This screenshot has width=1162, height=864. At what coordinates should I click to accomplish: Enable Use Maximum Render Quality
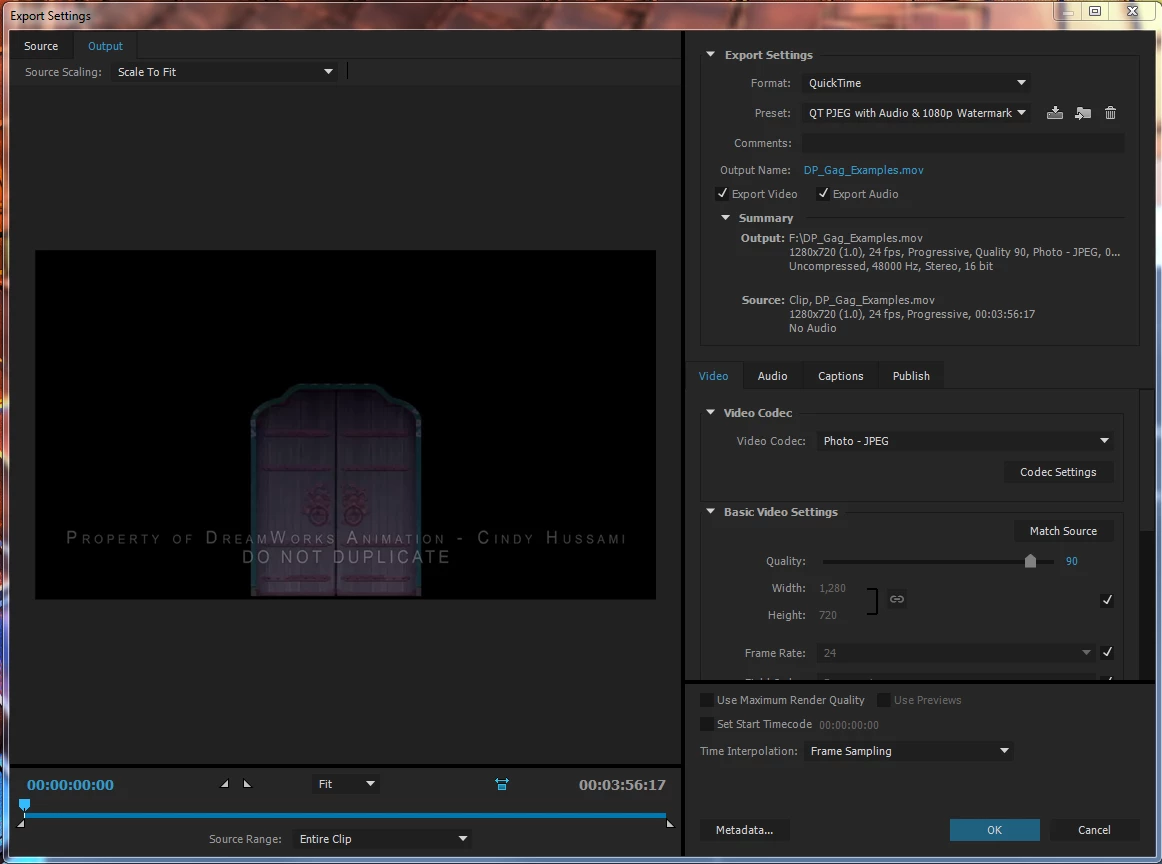(x=707, y=699)
